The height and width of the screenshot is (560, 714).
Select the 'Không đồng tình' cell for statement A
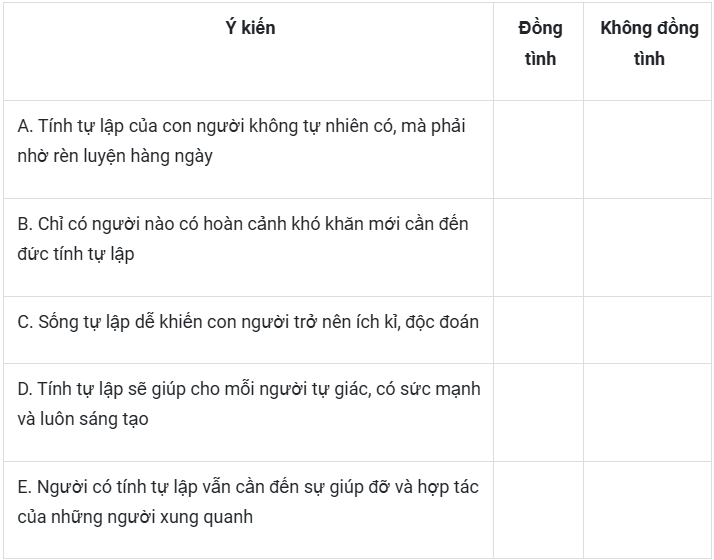click(647, 149)
